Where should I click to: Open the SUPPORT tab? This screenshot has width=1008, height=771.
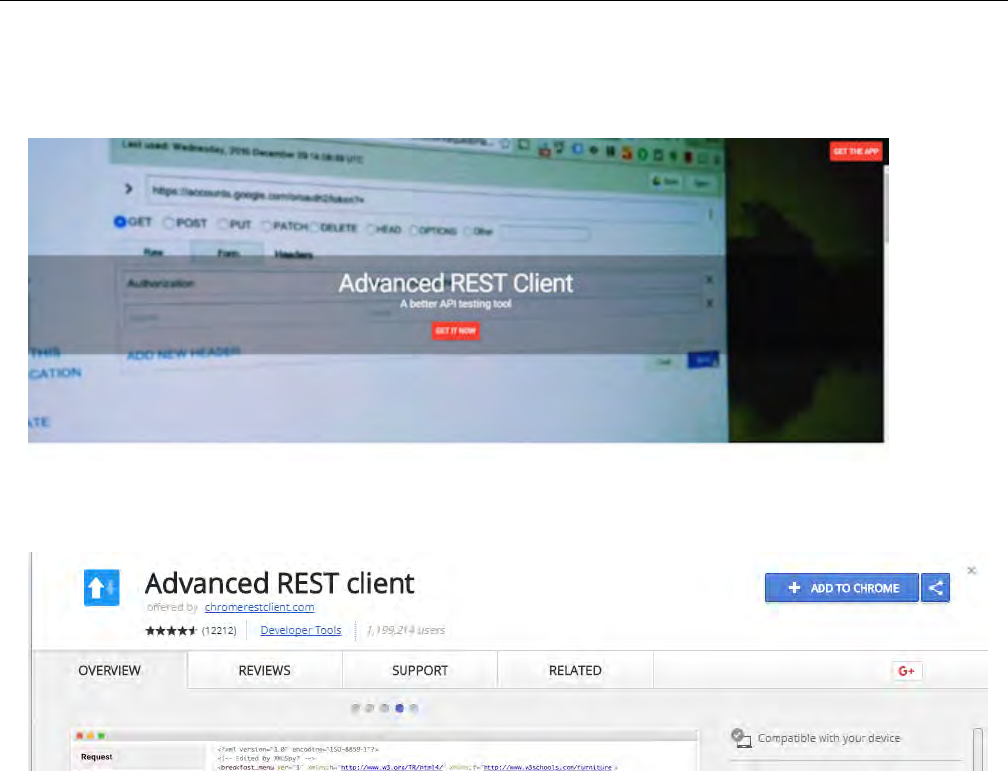pyautogui.click(x=420, y=671)
